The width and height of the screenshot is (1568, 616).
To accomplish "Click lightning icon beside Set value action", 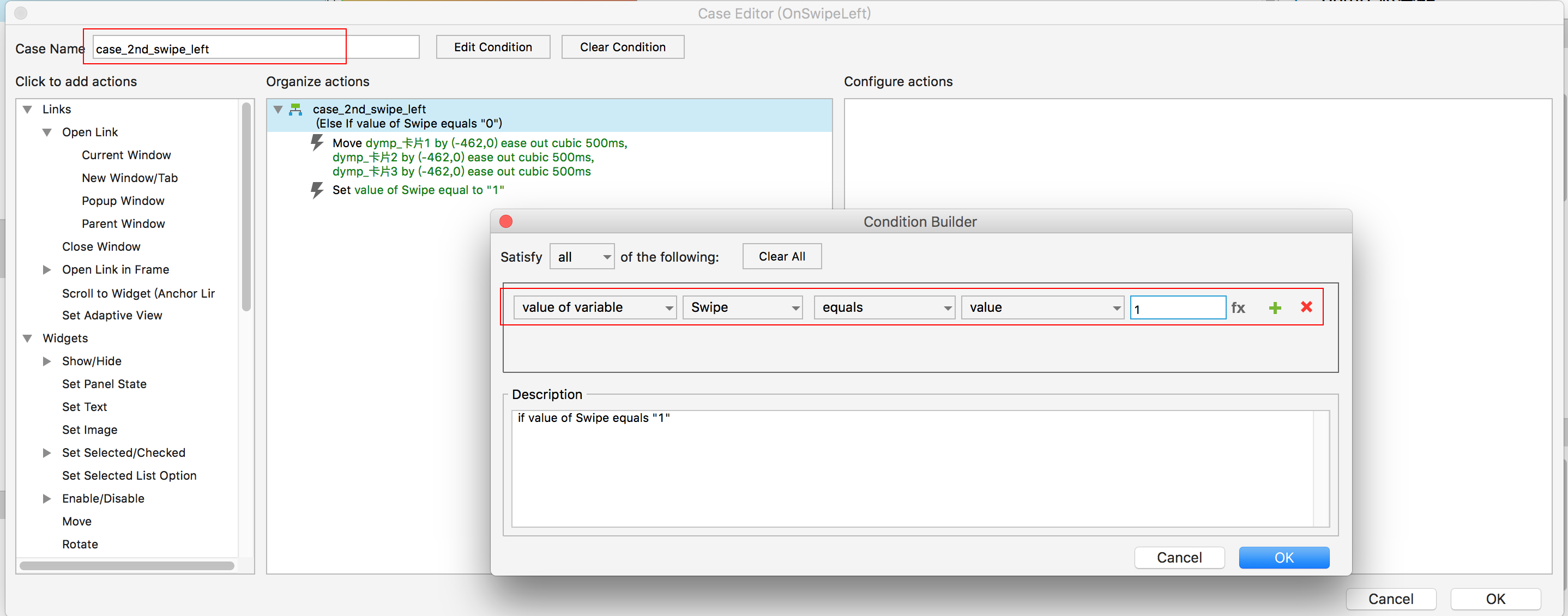I will [x=317, y=190].
